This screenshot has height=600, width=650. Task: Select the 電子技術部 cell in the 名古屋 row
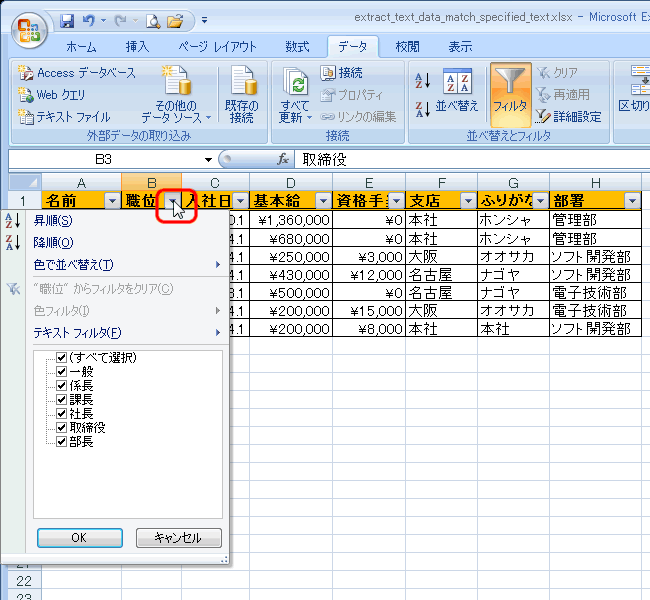pos(595,293)
